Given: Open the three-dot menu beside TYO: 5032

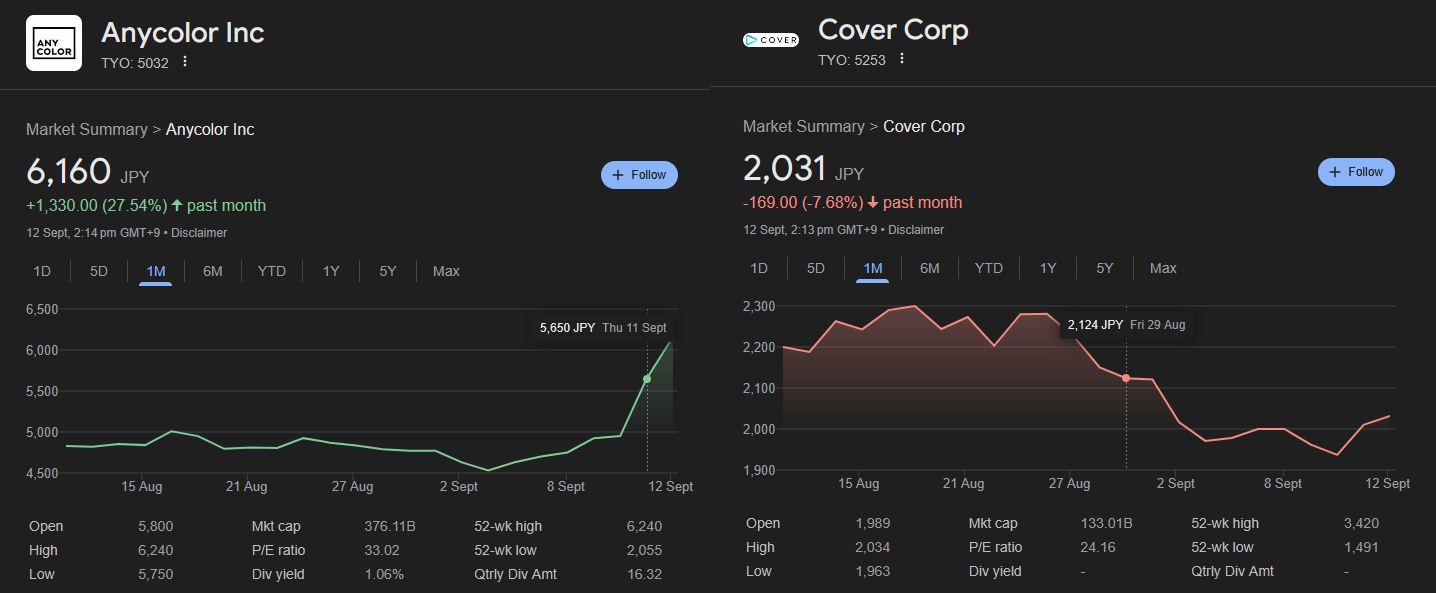Looking at the screenshot, I should coord(185,62).
